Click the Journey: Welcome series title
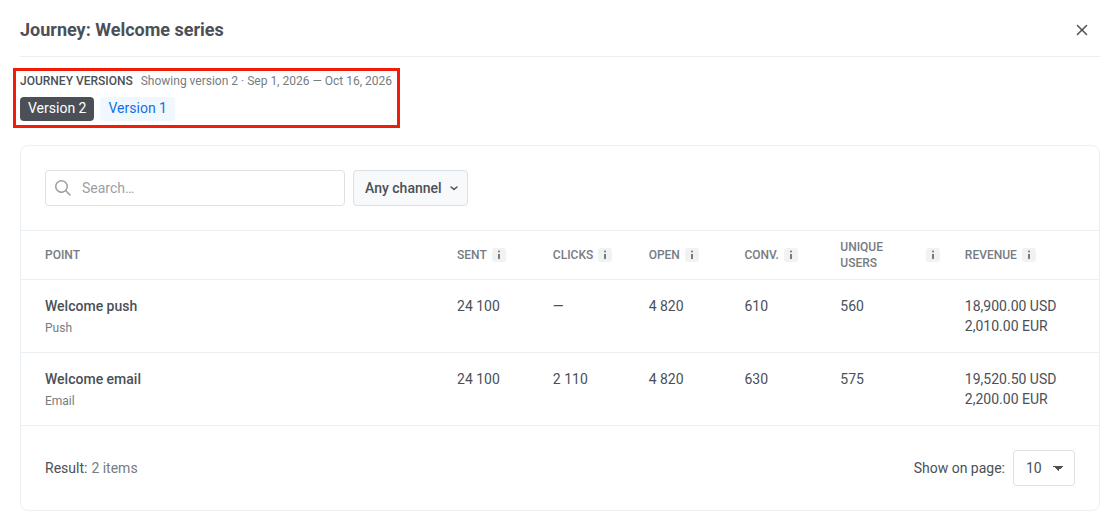 122,30
